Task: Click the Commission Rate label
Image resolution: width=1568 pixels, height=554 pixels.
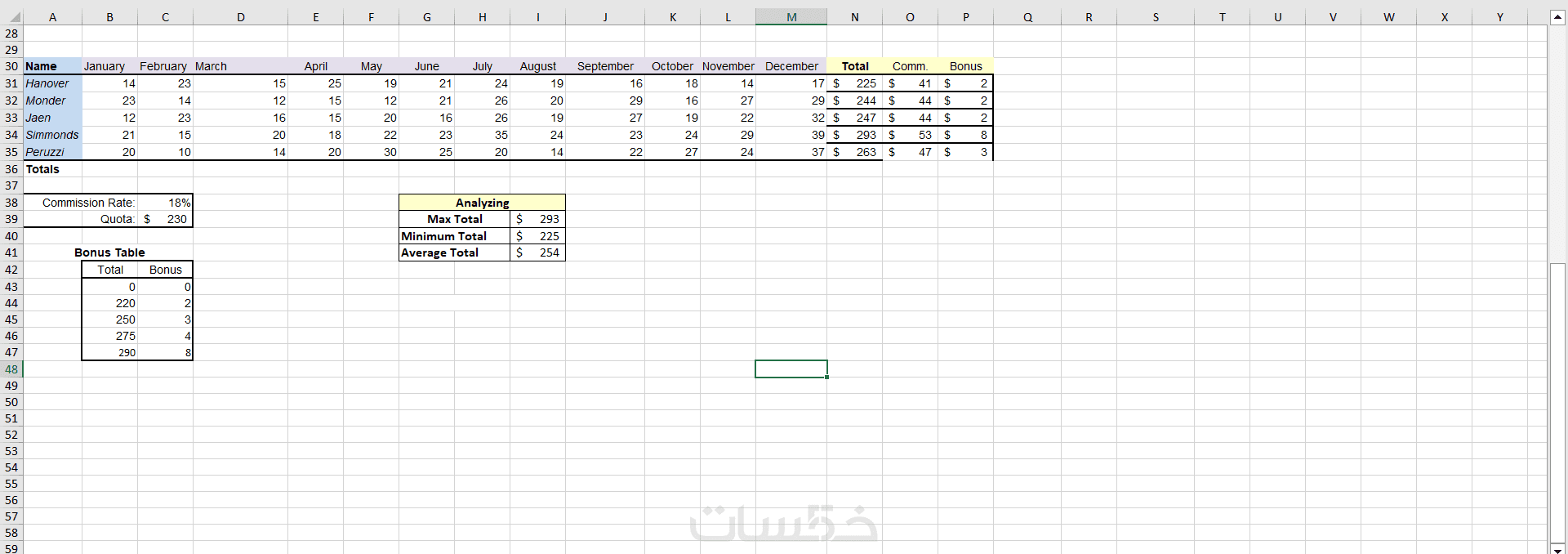Action: point(88,203)
